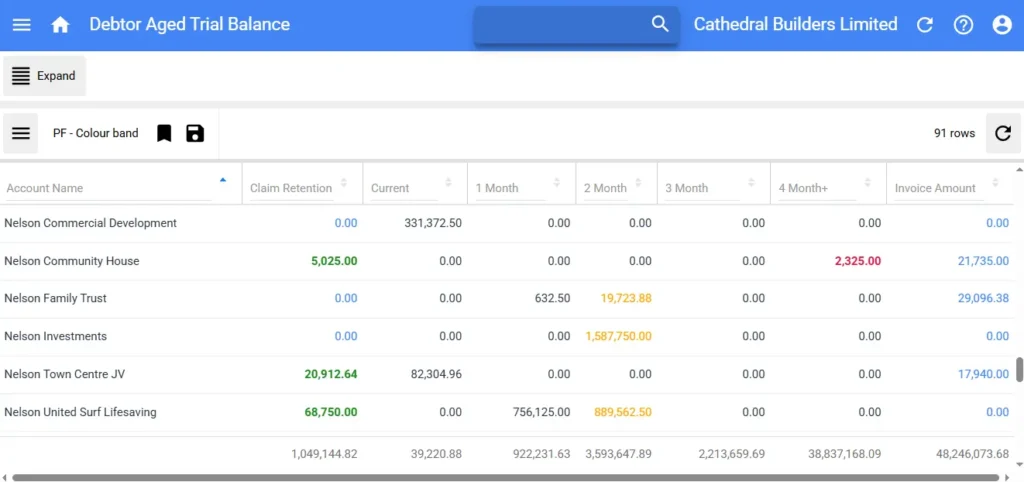Click the 82,304.96 current amount

point(436,374)
